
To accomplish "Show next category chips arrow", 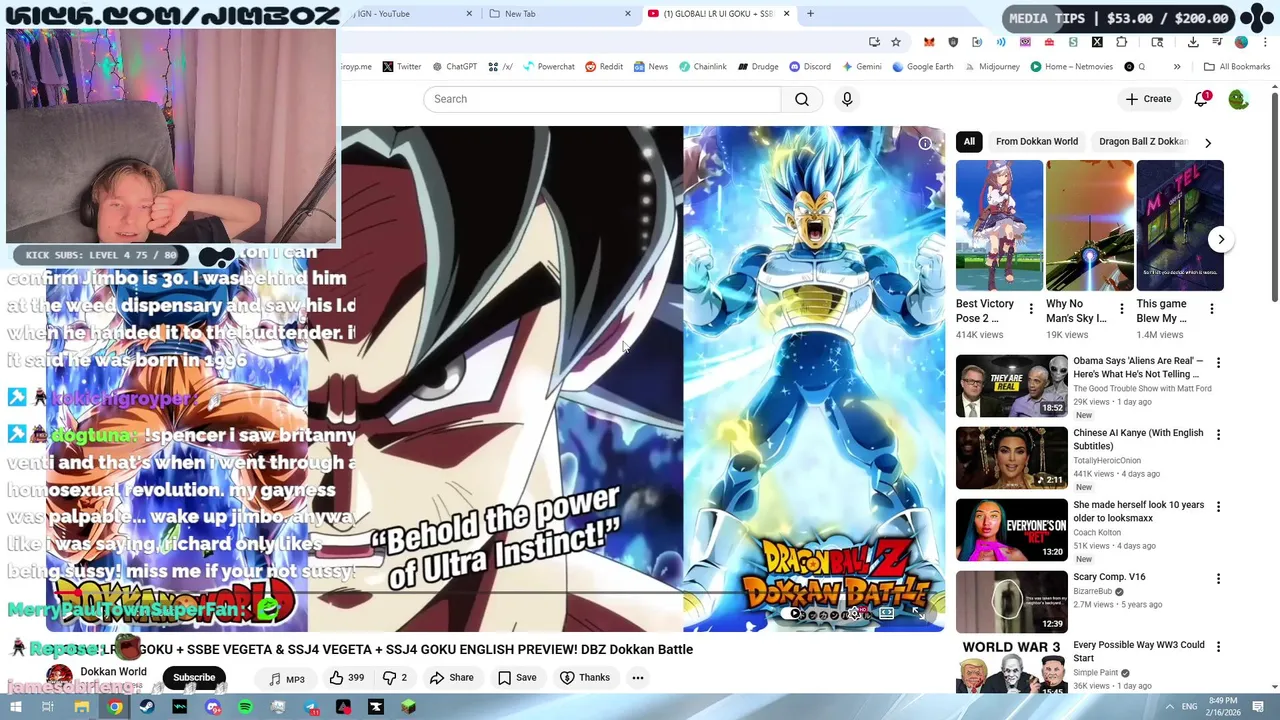I will click(1208, 143).
